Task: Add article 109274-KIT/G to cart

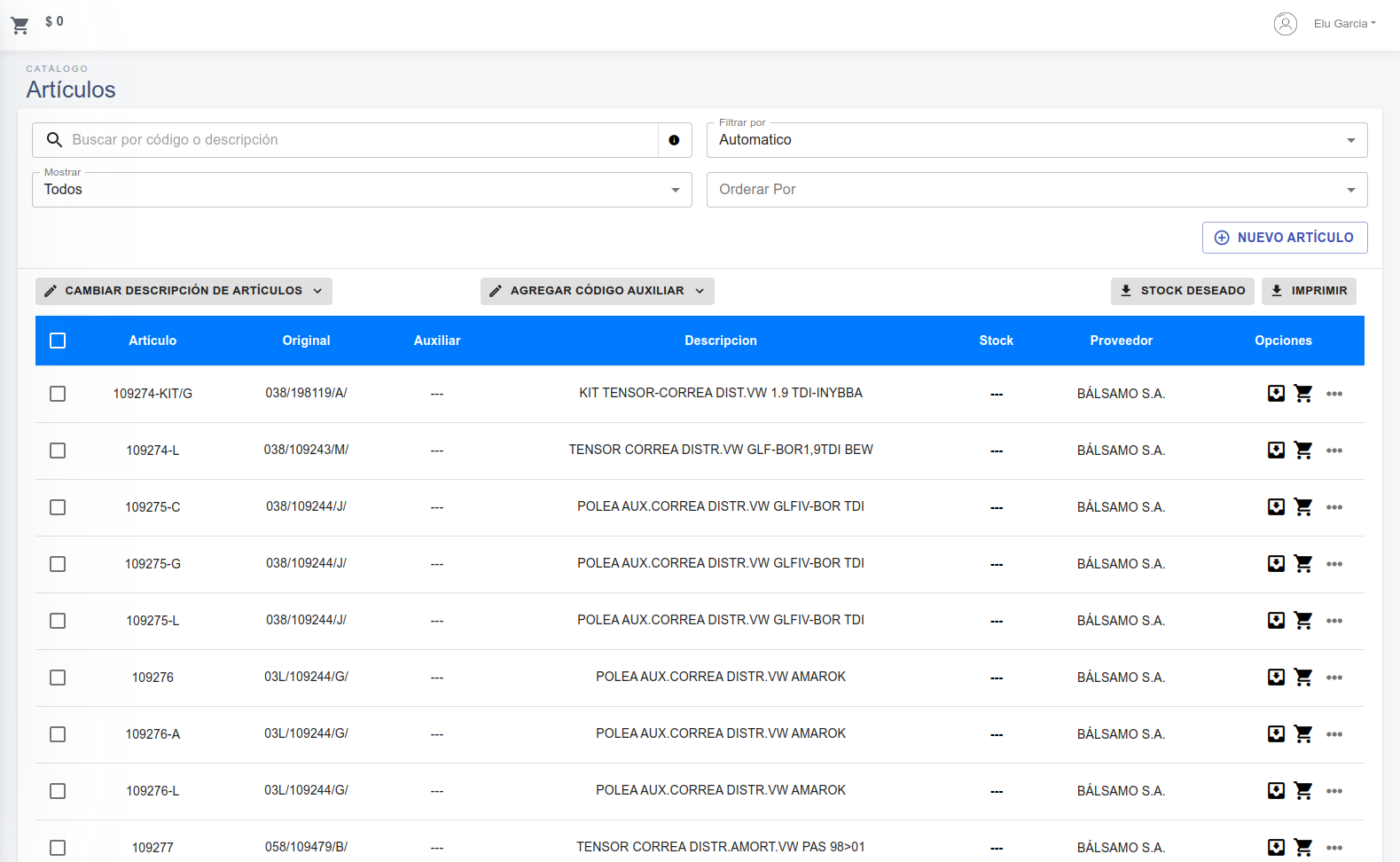Action: pyautogui.click(x=1302, y=394)
